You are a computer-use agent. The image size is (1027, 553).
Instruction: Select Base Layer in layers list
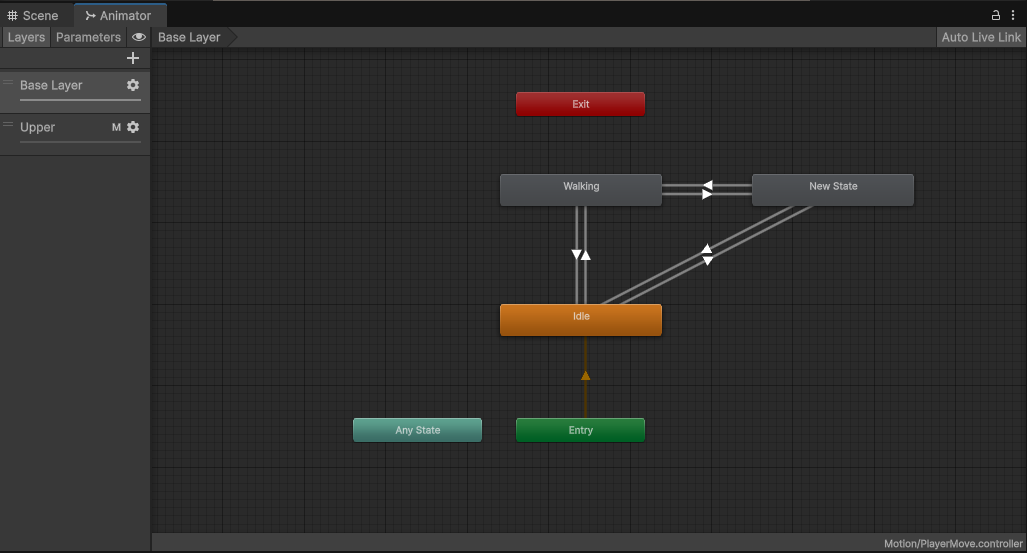pos(75,91)
